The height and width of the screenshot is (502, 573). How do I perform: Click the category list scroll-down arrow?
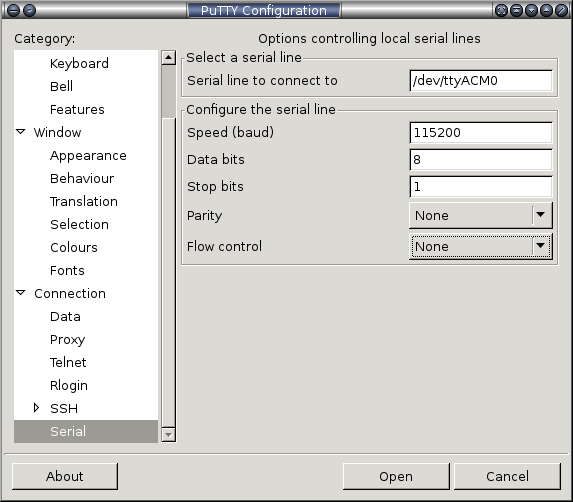[168, 434]
